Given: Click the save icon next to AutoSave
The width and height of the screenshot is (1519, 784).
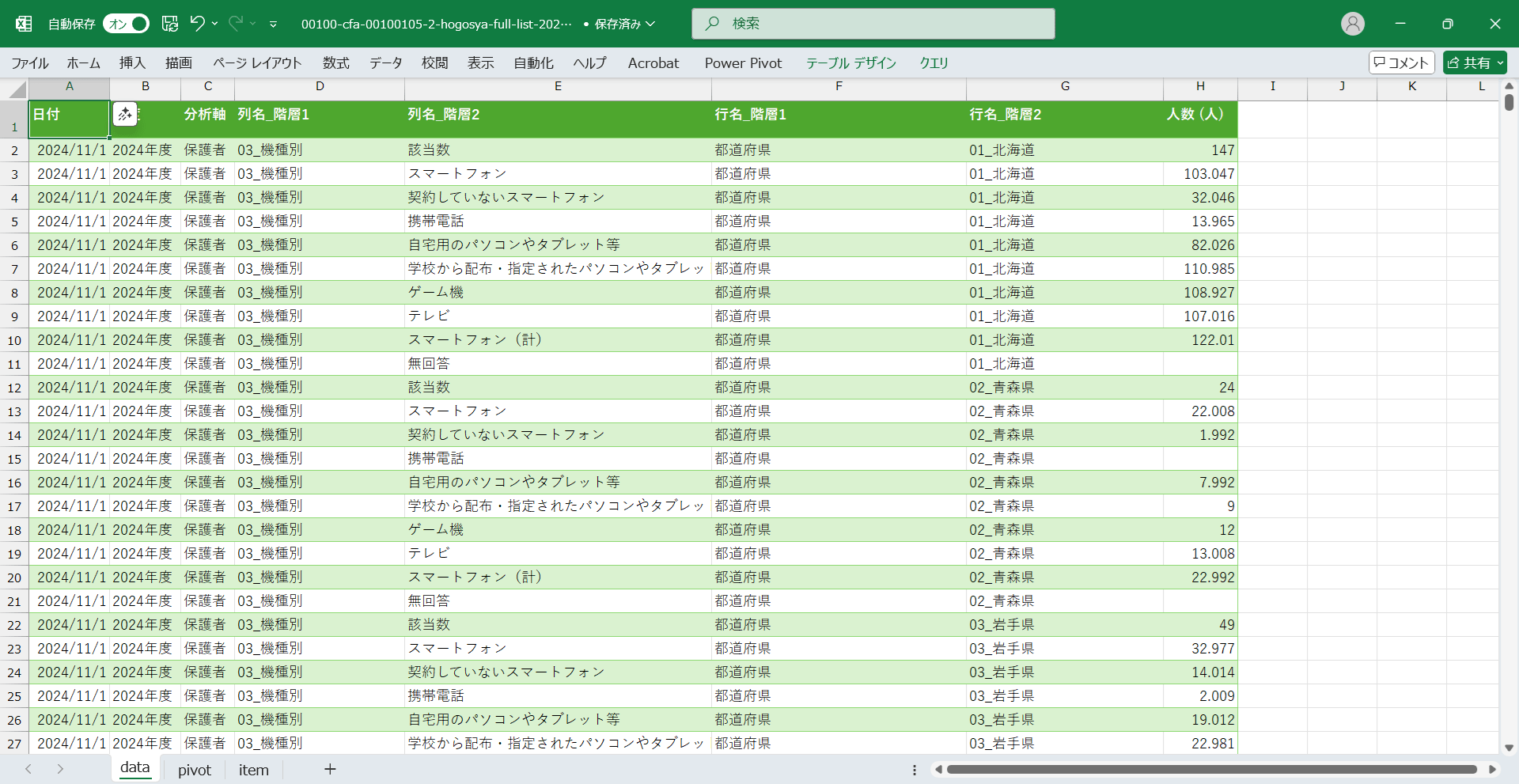Looking at the screenshot, I should click(x=170, y=24).
